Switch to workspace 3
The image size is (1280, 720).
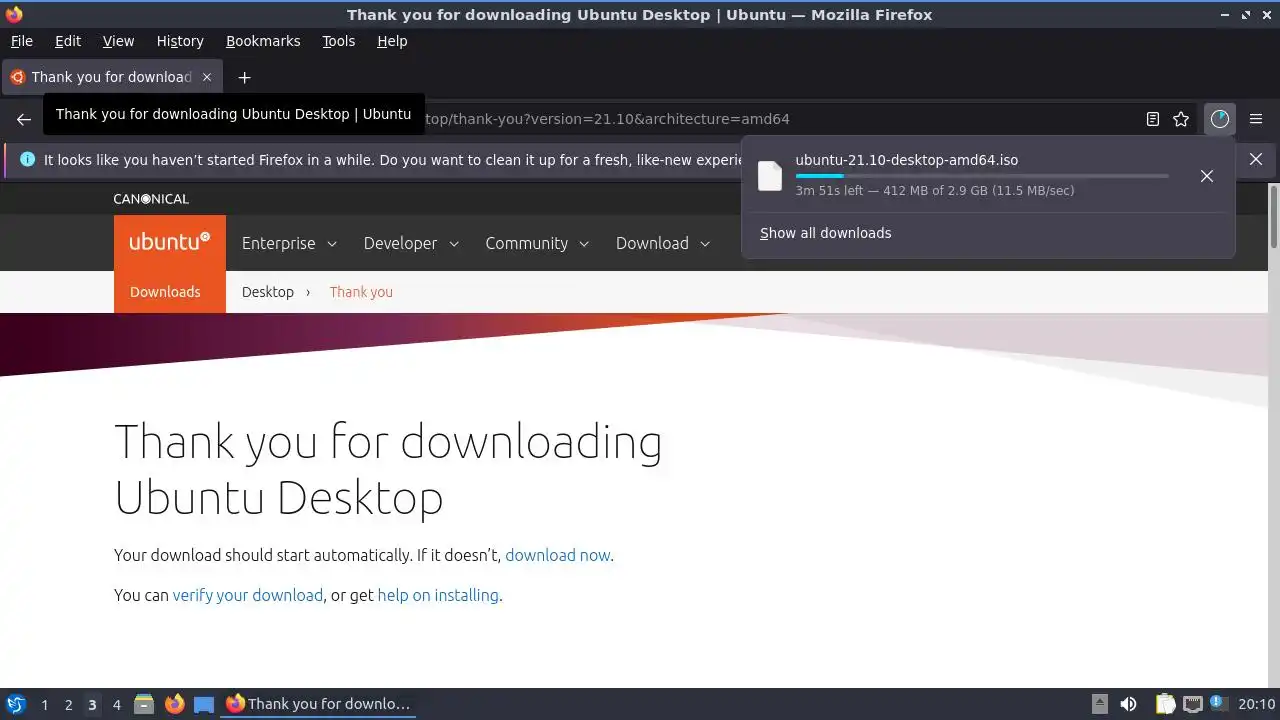click(92, 705)
